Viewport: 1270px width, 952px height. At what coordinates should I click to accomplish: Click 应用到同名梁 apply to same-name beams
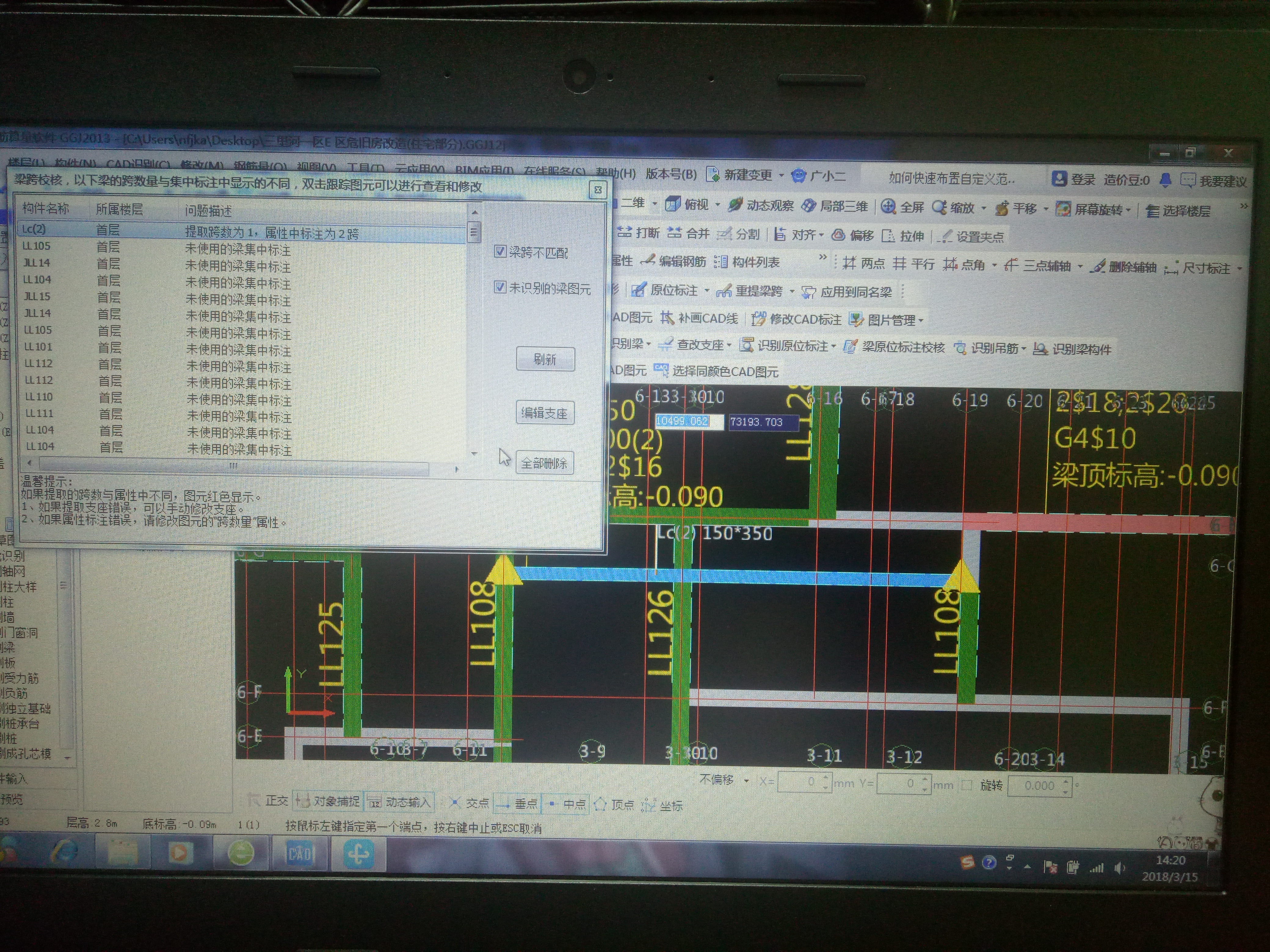point(847,292)
